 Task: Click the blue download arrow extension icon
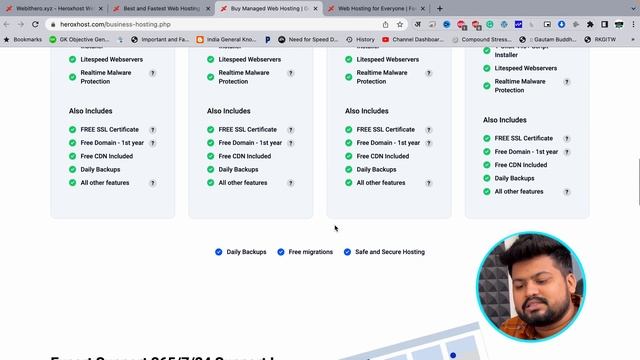click(x=562, y=24)
